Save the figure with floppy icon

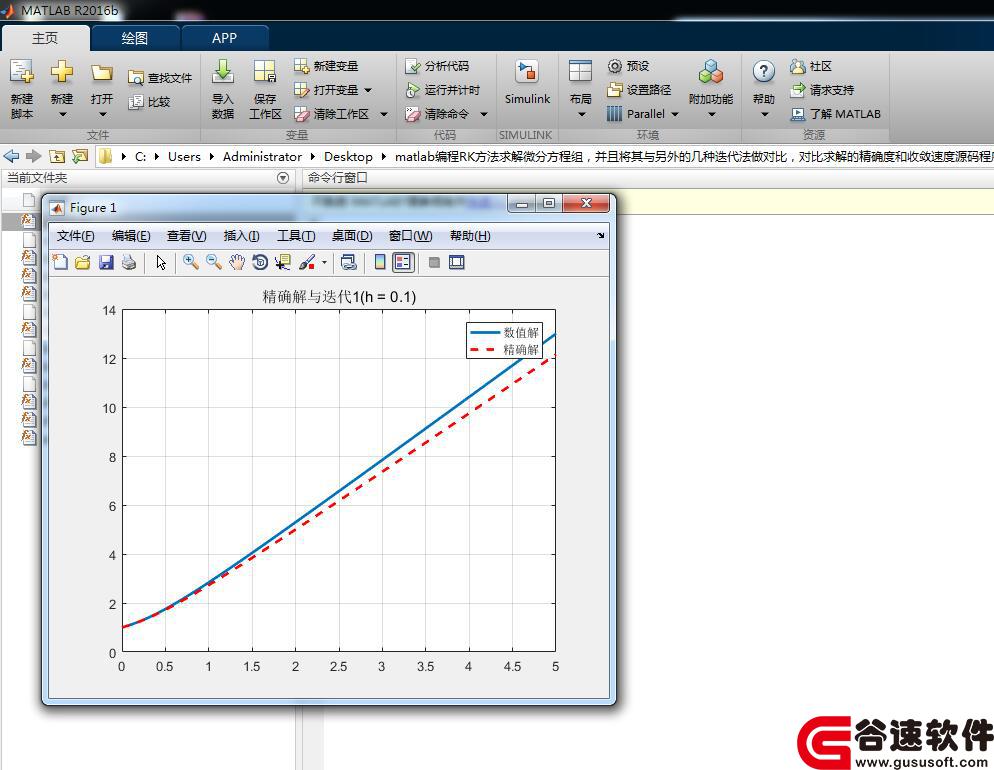106,262
